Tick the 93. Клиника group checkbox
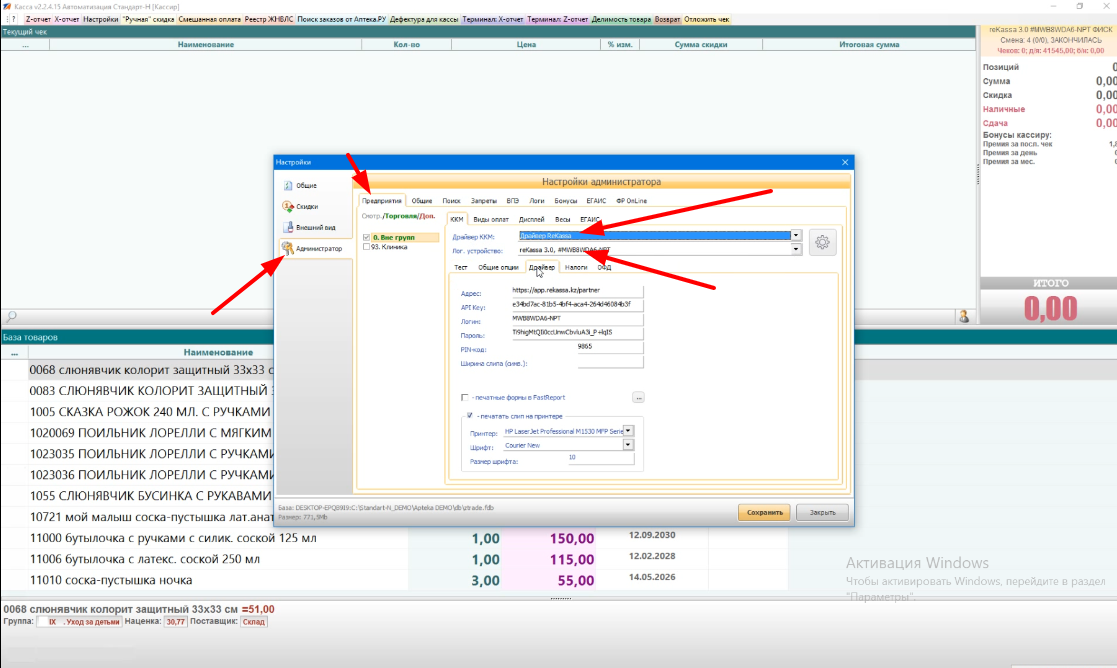1117x668 pixels. point(367,247)
